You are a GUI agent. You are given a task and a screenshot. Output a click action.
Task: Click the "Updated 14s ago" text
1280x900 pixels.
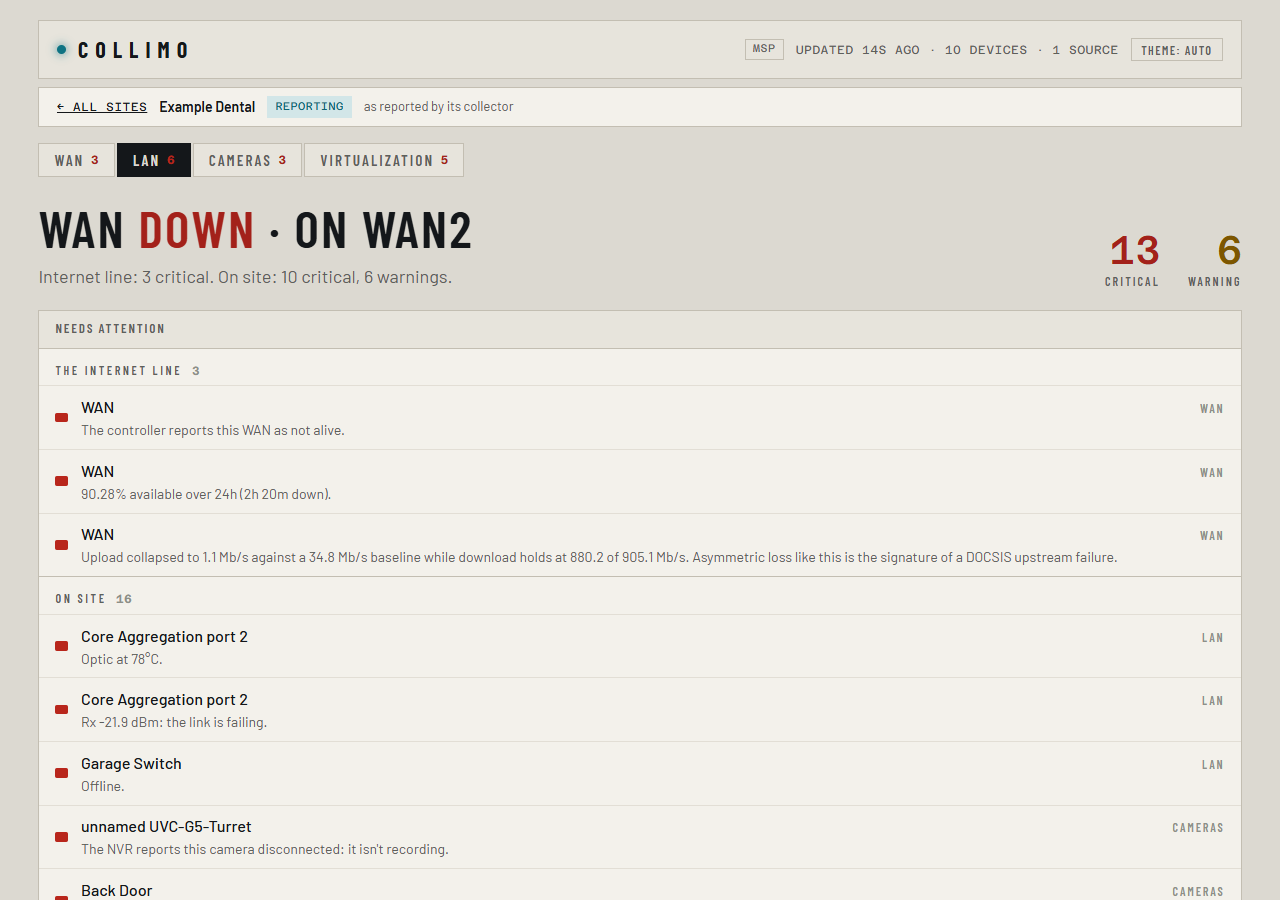857,50
